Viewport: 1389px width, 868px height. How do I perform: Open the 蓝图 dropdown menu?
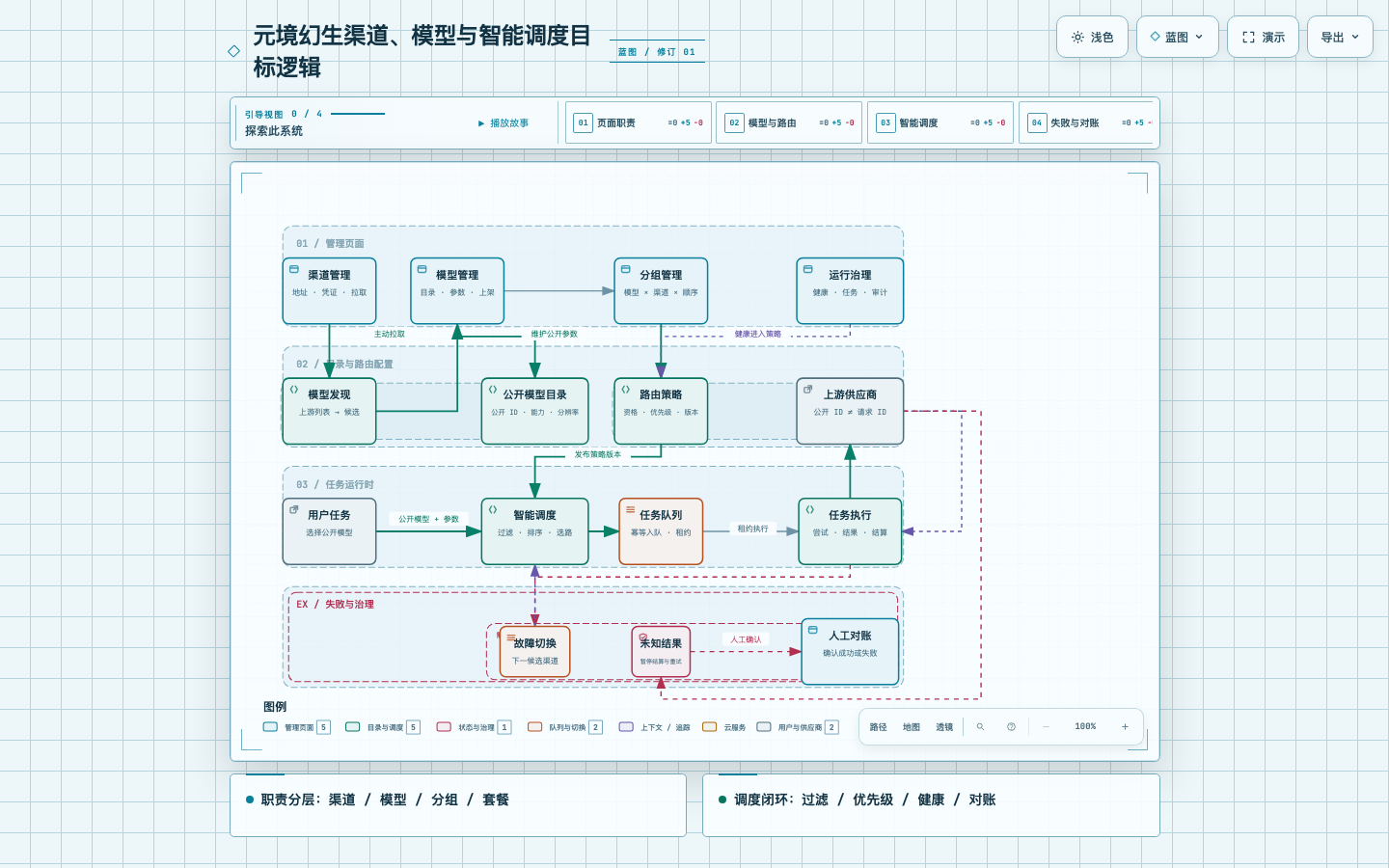click(x=1177, y=37)
